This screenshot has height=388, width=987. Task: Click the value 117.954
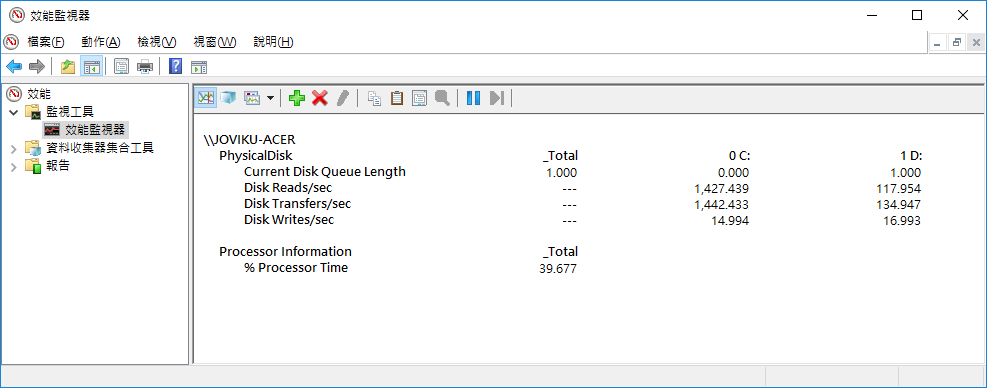point(899,188)
